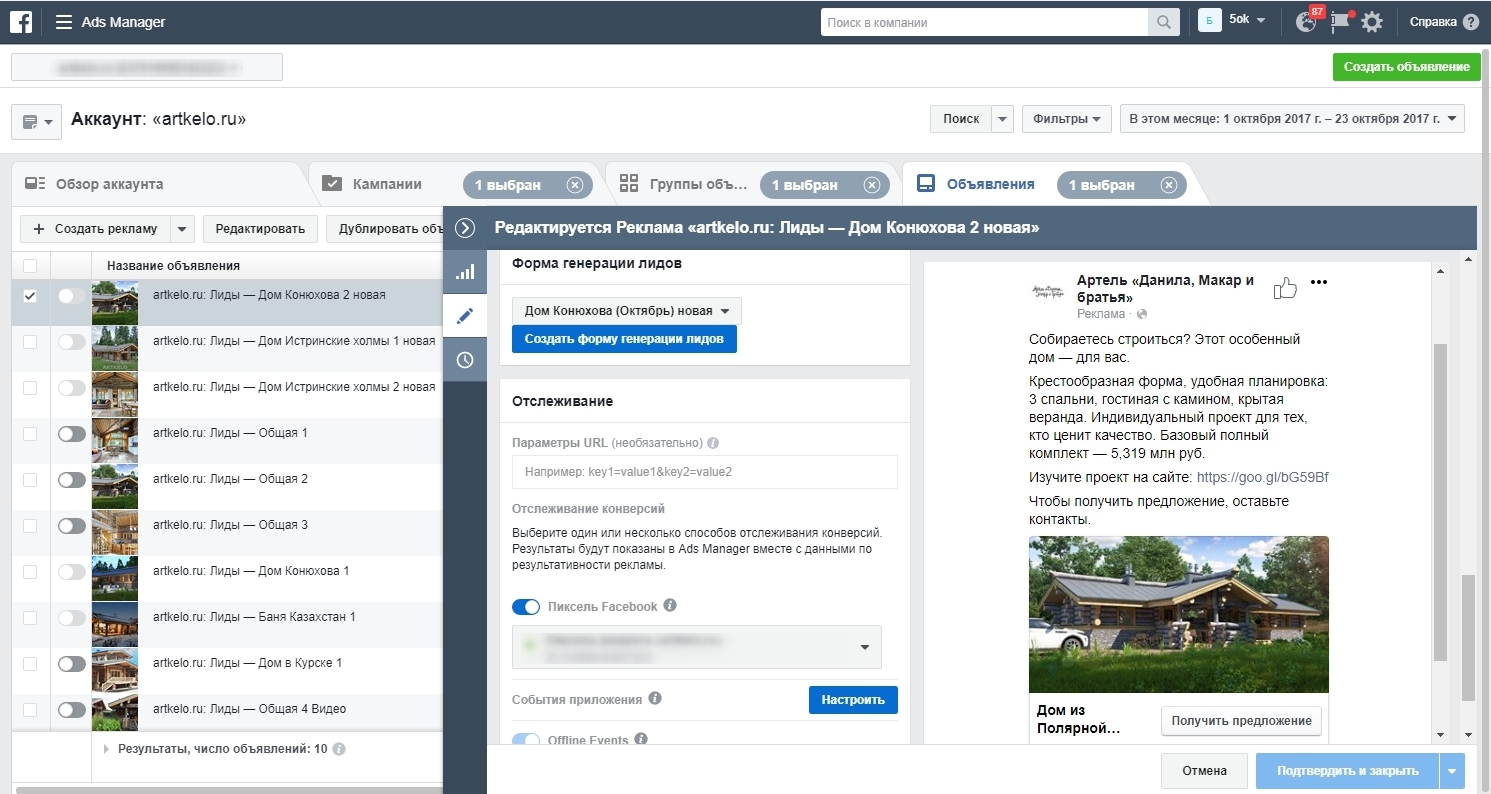Open the pages flag icon
1491x794 pixels.
[x=1340, y=22]
